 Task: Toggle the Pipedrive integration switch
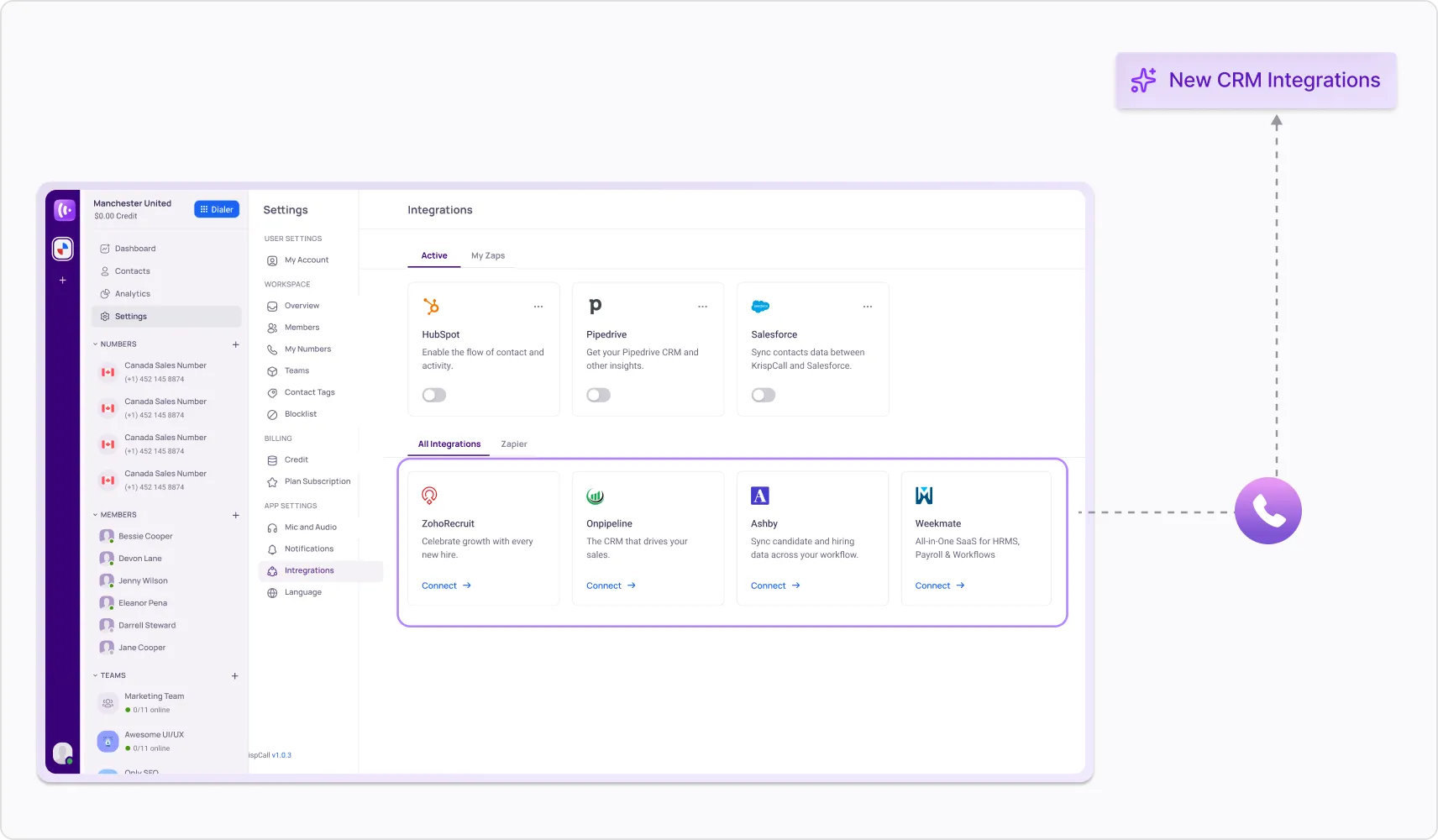599,395
